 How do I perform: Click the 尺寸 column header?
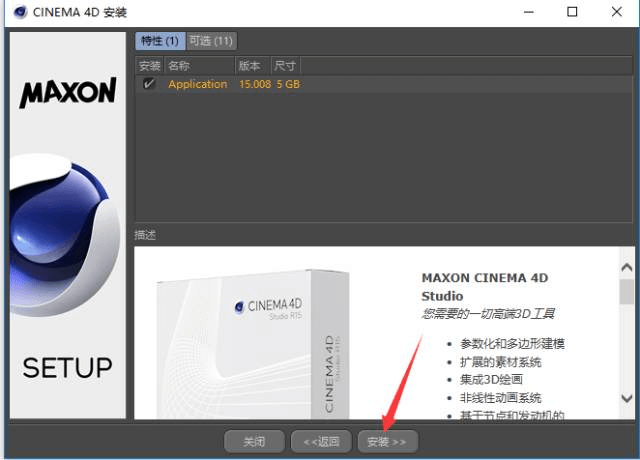point(285,65)
